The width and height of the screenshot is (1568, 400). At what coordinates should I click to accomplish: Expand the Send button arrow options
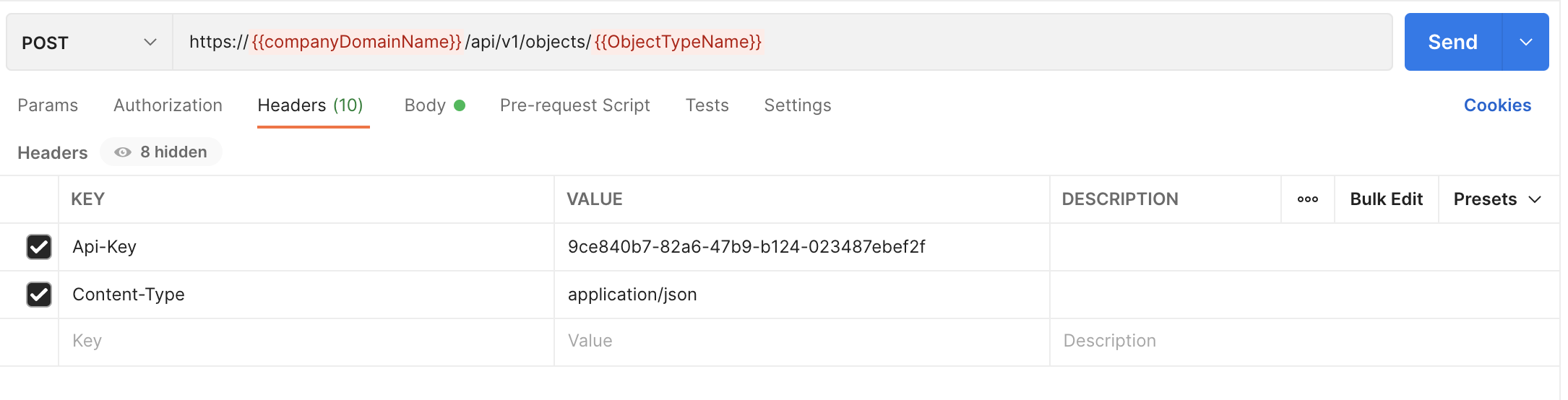(x=1525, y=43)
